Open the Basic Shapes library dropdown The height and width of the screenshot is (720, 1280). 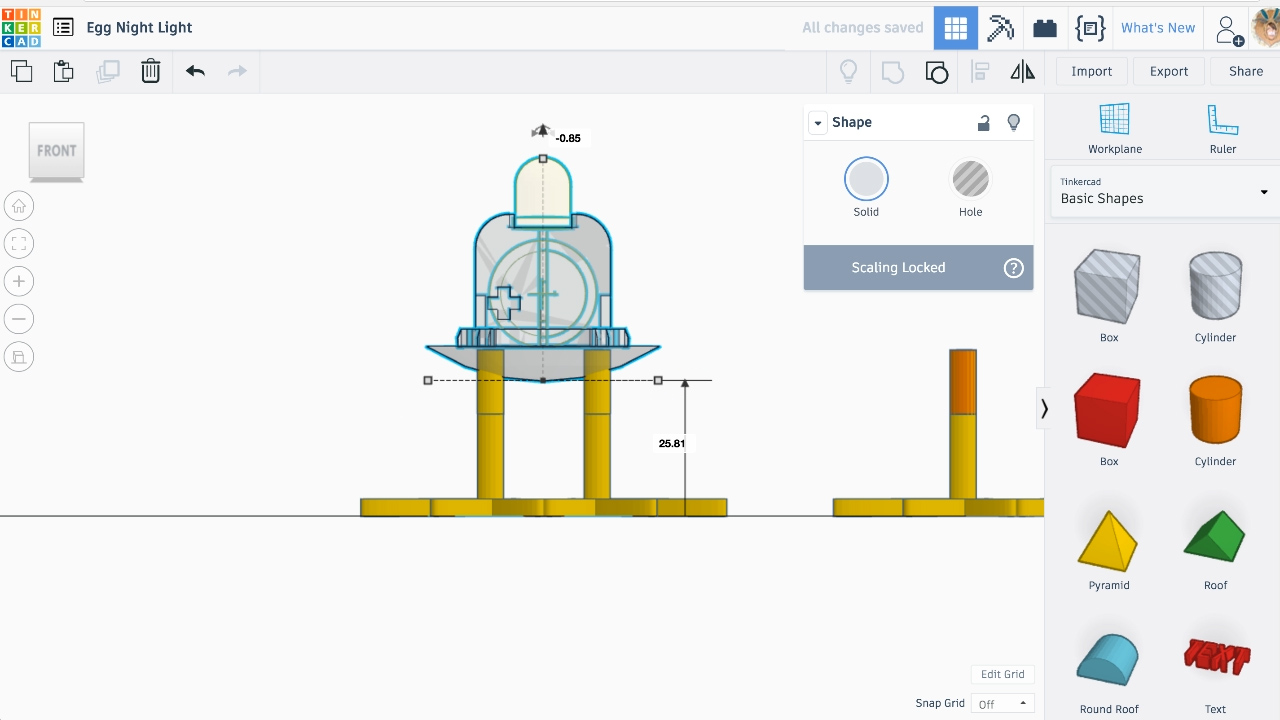pos(1163,191)
